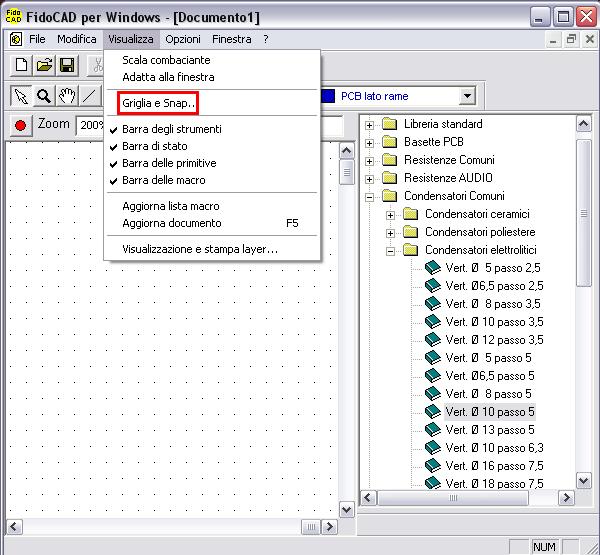The height and width of the screenshot is (555, 600).
Task: Collapse the Condensatori elettrolitici node
Action: 390,251
